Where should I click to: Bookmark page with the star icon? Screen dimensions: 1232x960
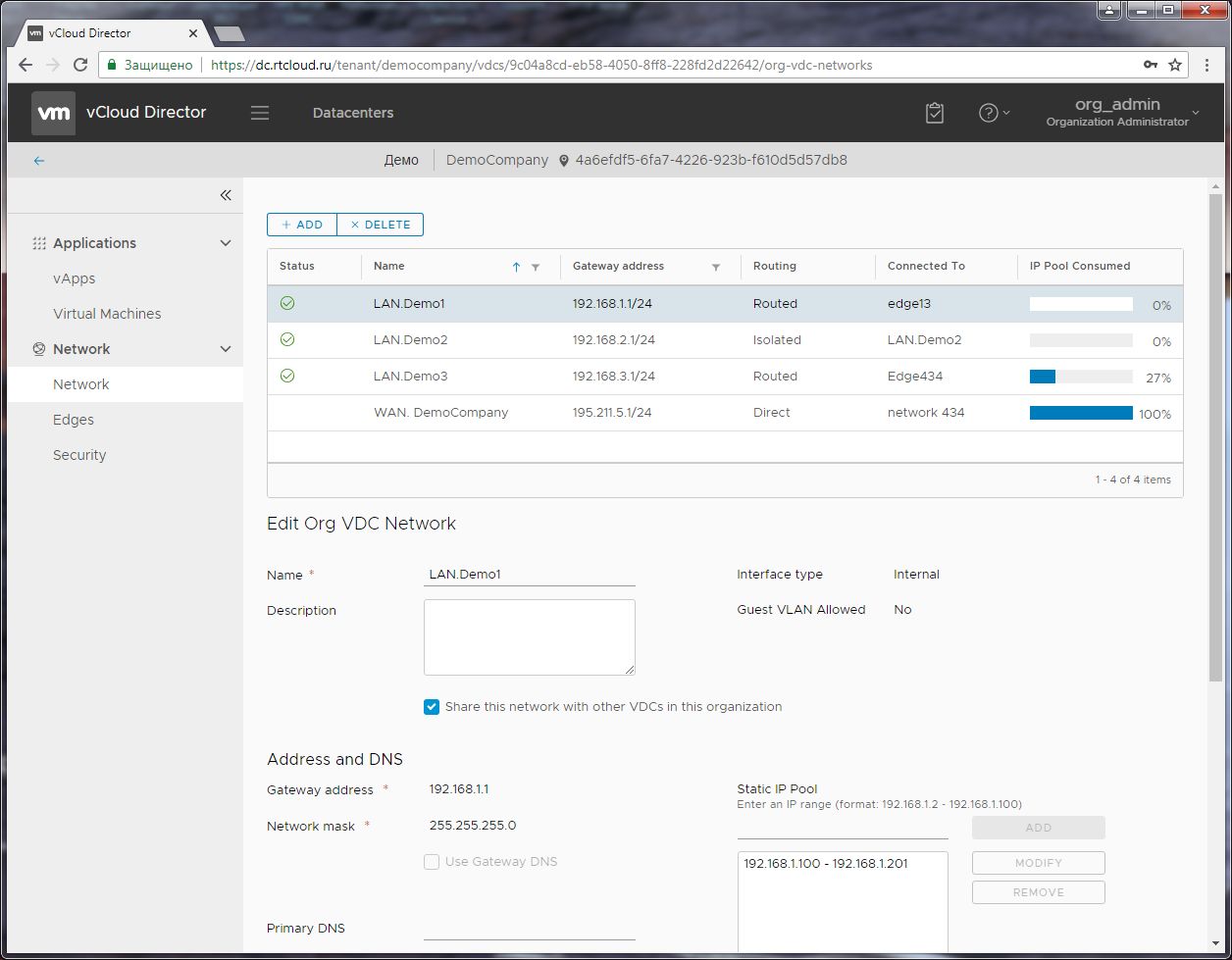point(1175,65)
